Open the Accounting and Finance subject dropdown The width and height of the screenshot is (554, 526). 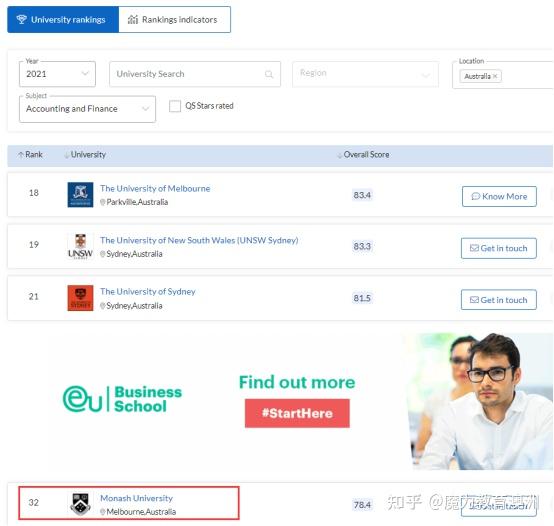[x=87, y=109]
